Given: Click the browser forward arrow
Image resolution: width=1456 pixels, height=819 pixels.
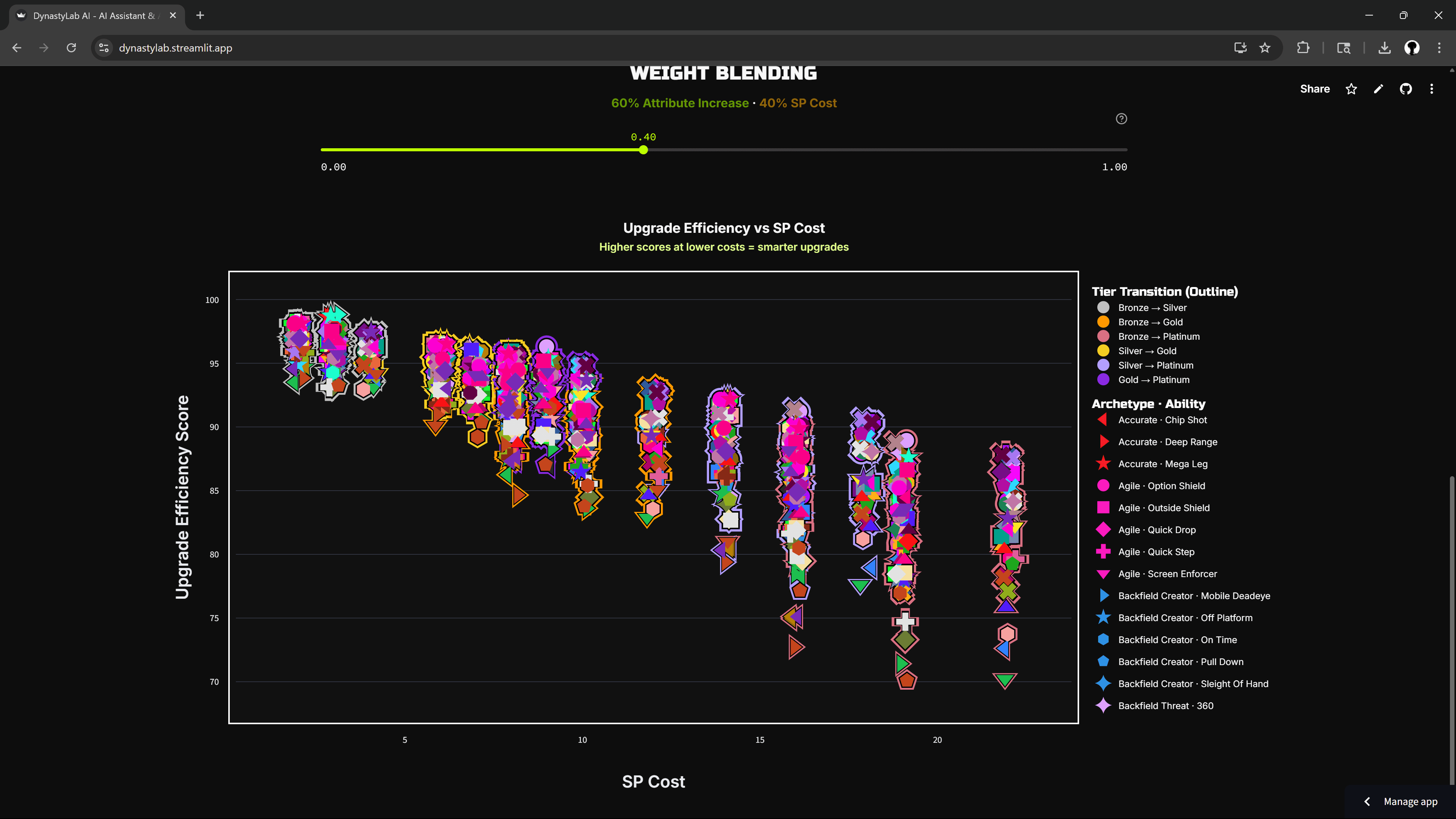Looking at the screenshot, I should pyautogui.click(x=44, y=48).
